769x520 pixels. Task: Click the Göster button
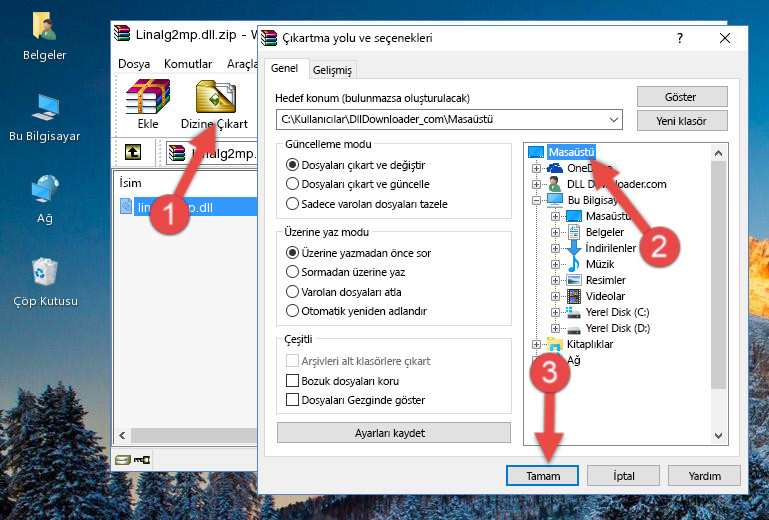coord(682,97)
